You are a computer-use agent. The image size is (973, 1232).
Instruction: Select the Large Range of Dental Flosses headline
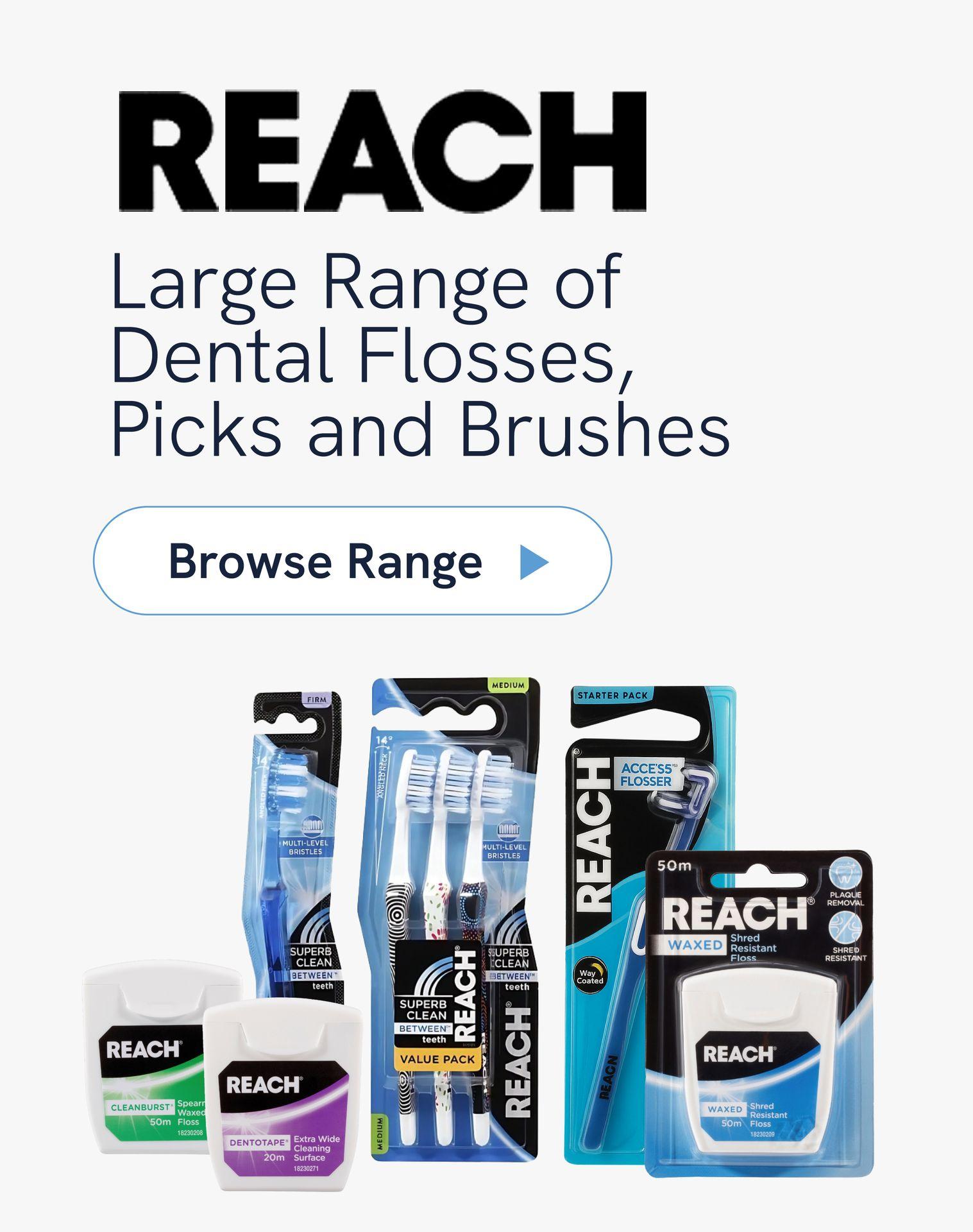pos(421,355)
